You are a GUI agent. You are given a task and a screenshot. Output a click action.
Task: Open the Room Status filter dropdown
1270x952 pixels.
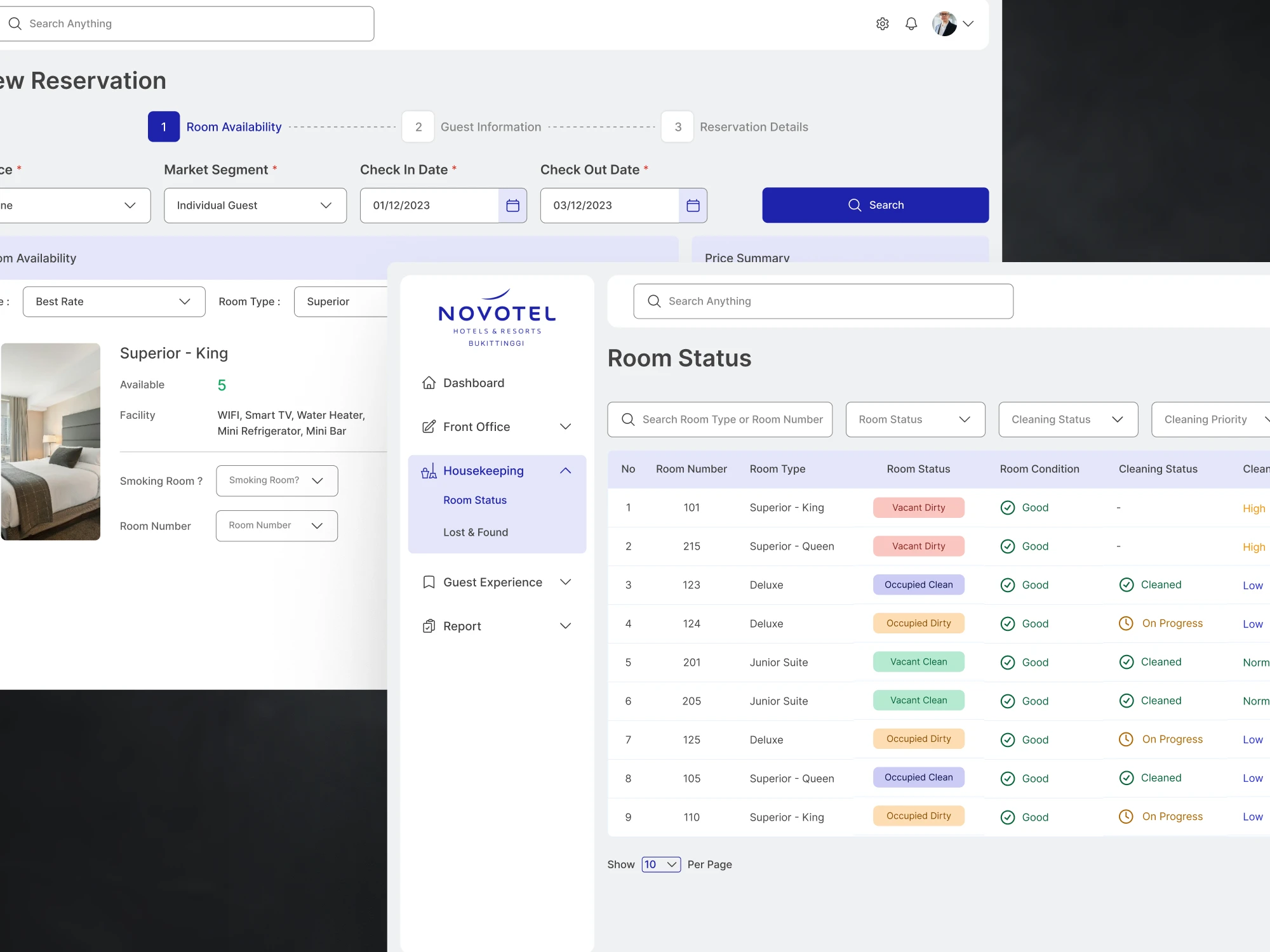914,420
